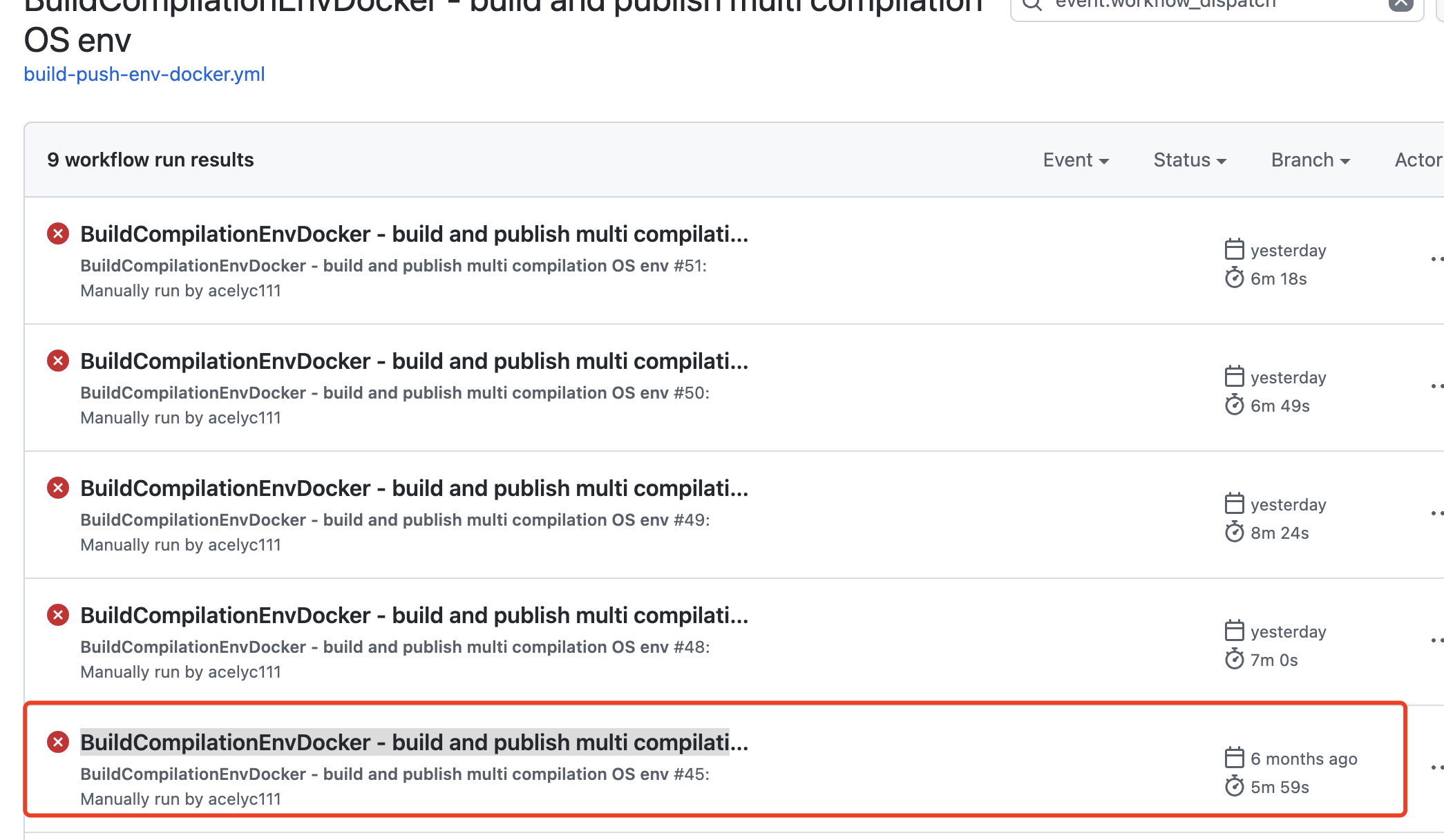Image resolution: width=1444 pixels, height=840 pixels.
Task: Click the calendar icon next to '6 months ago'
Action: tap(1235, 758)
